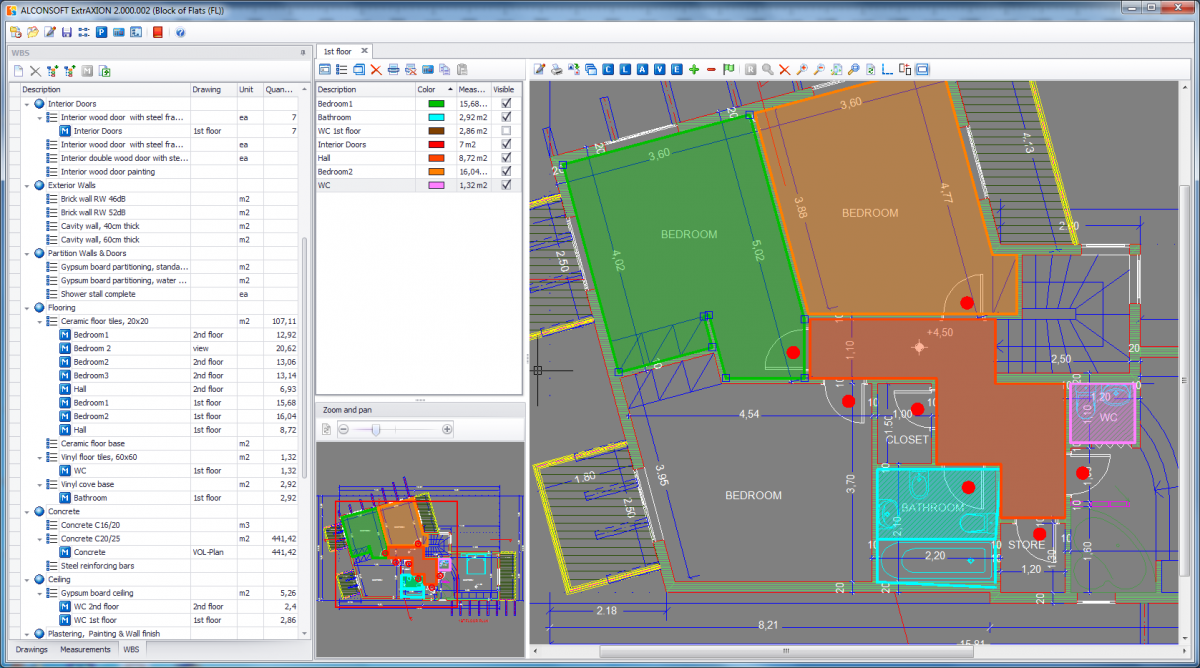Delete the measurement with the red X icon

[x=376, y=69]
